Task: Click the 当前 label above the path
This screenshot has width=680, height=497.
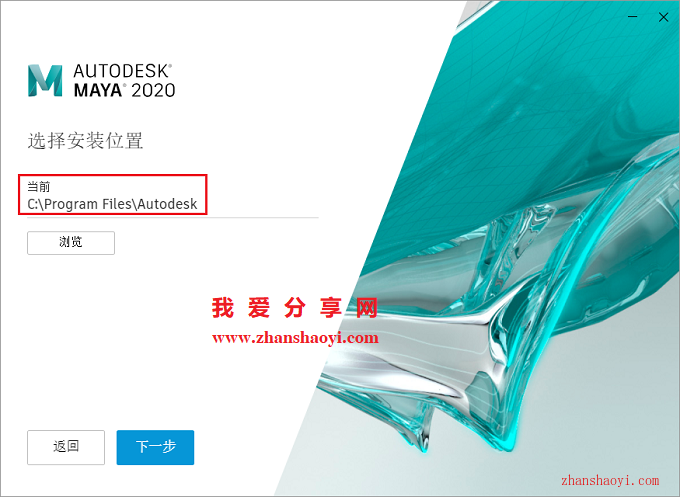Action: (x=39, y=186)
